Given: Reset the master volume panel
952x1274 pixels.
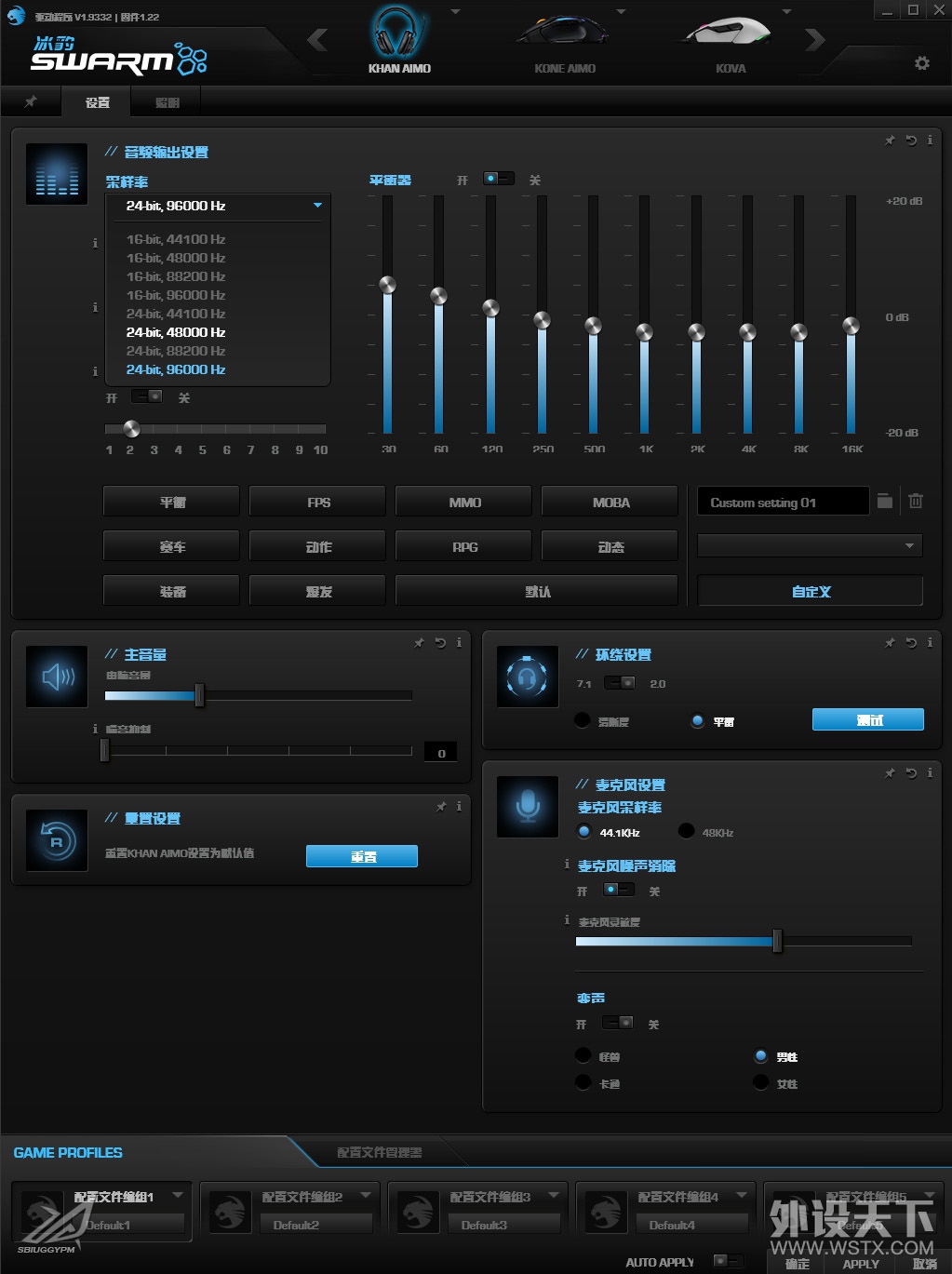Looking at the screenshot, I should pyautogui.click(x=440, y=643).
